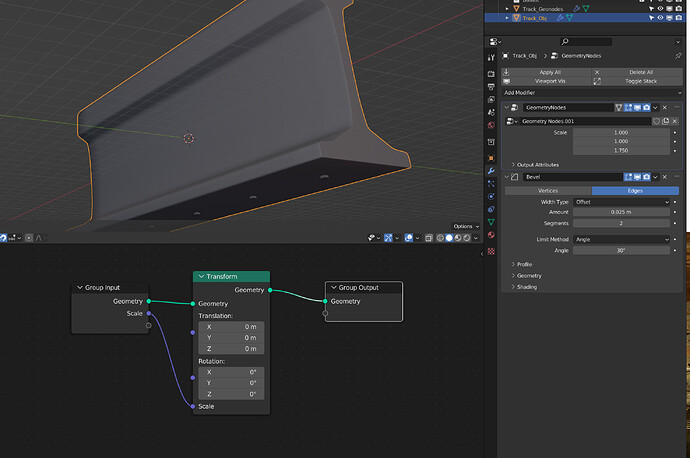Image resolution: width=690 pixels, height=458 pixels.
Task: Expand the Bevel Geometry section
Action: coord(527,276)
